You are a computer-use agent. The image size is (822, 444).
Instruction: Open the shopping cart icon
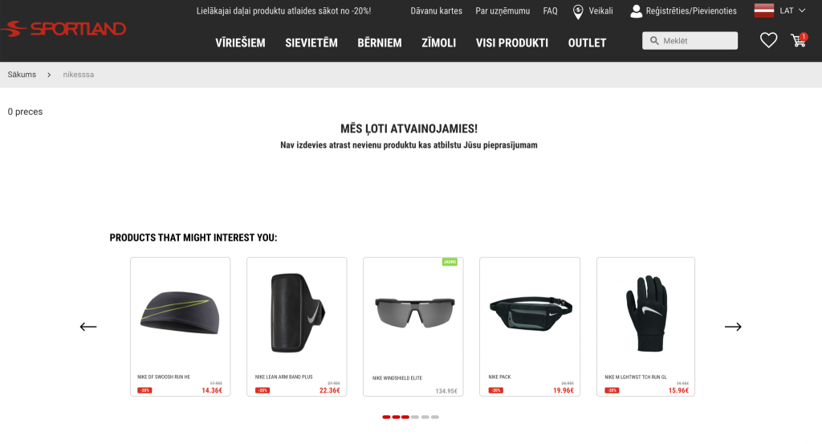(799, 40)
